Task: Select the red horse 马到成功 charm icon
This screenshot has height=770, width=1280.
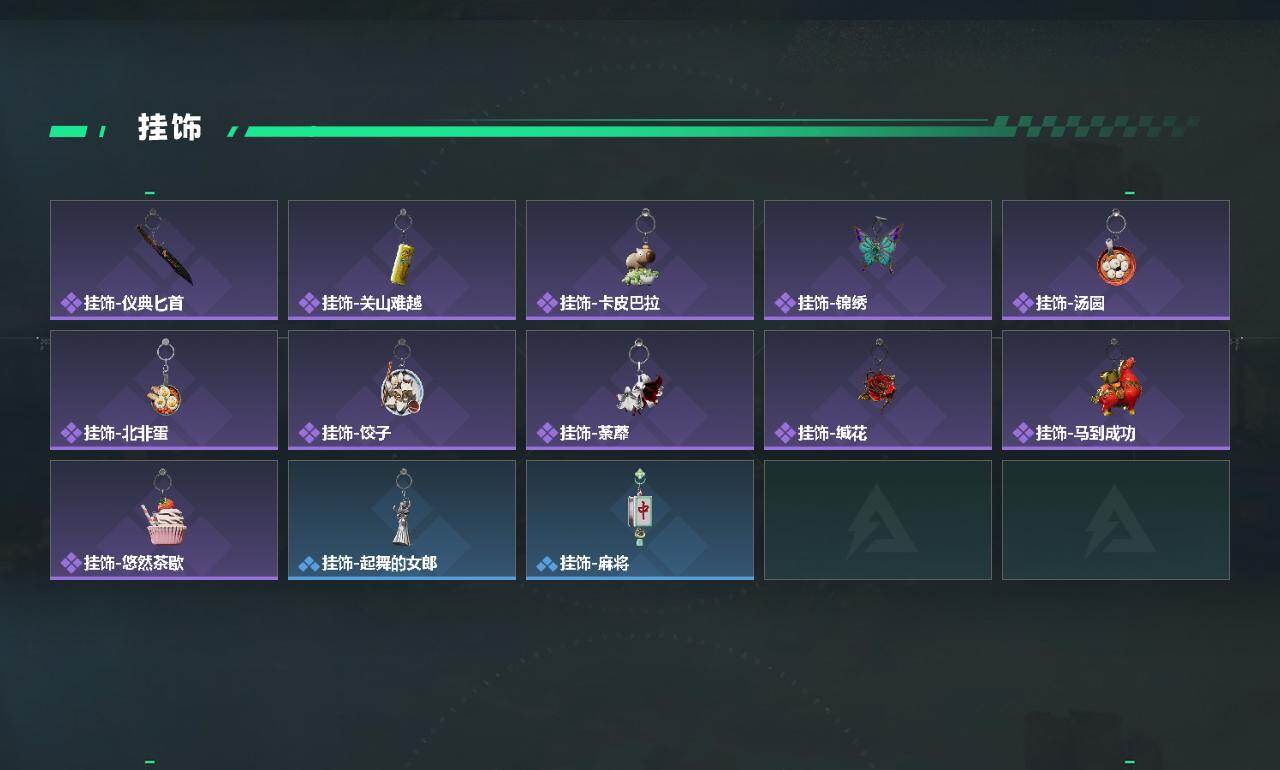Action: coord(1116,387)
